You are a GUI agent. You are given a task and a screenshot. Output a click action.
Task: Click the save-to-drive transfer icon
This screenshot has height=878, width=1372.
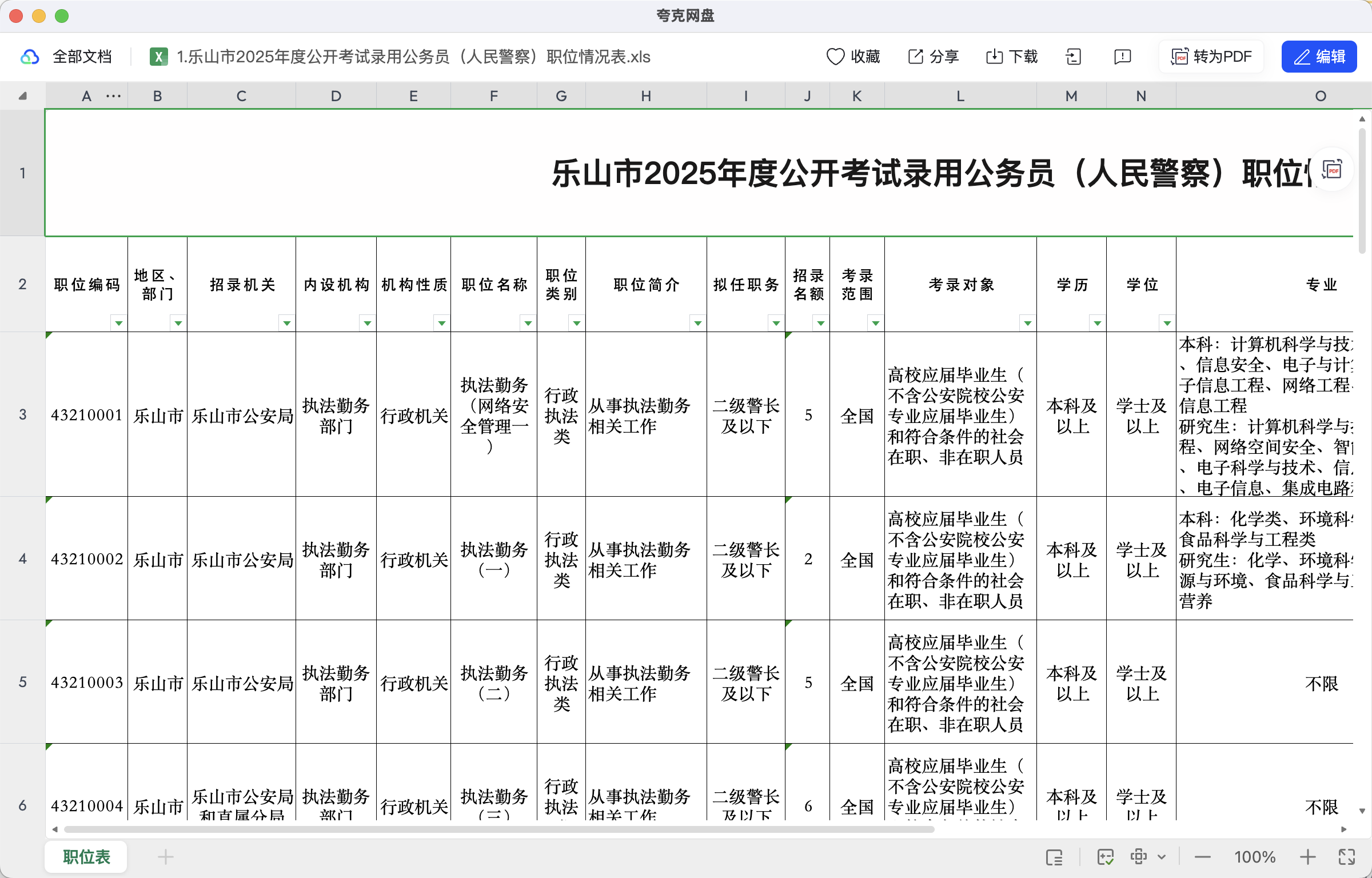coord(1074,57)
